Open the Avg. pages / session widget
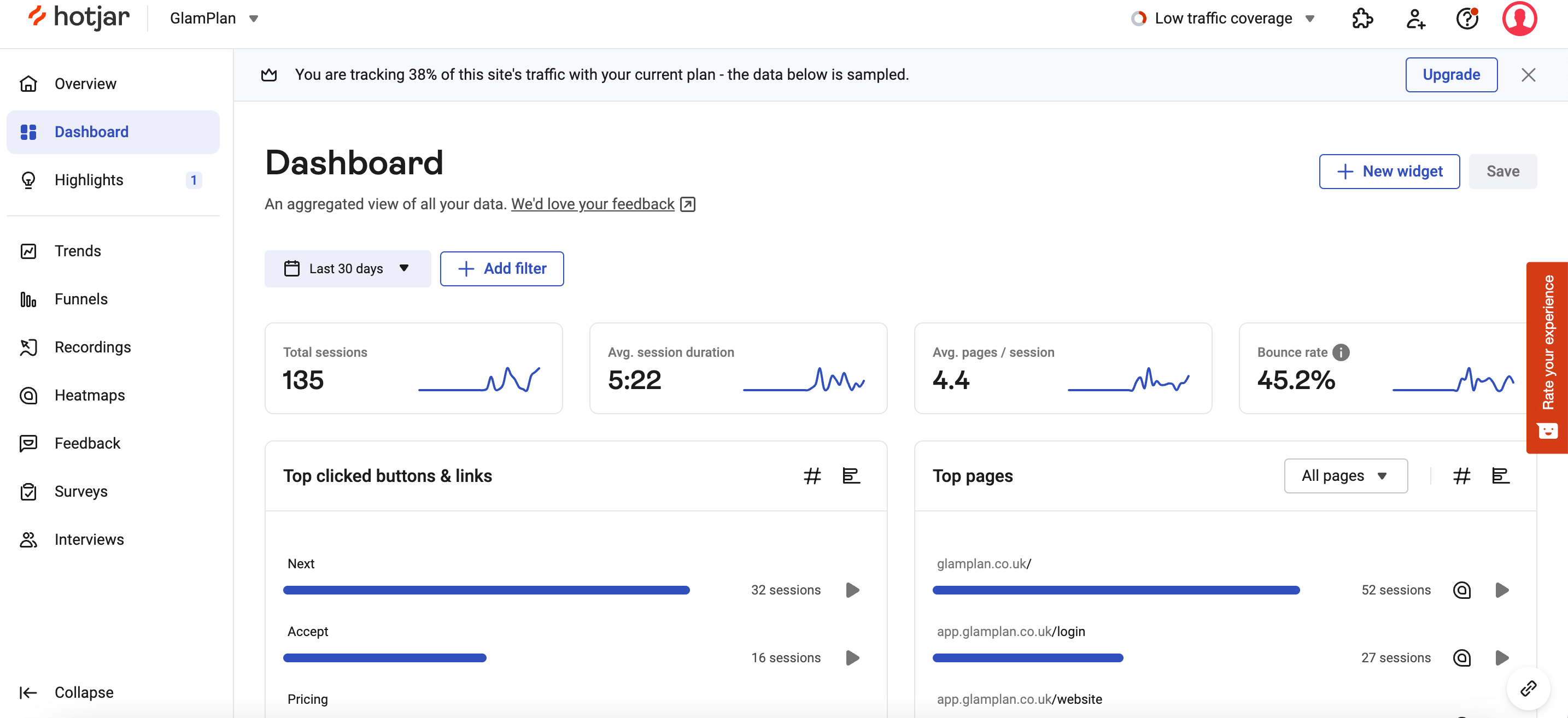Image resolution: width=1568 pixels, height=718 pixels. (x=1063, y=368)
